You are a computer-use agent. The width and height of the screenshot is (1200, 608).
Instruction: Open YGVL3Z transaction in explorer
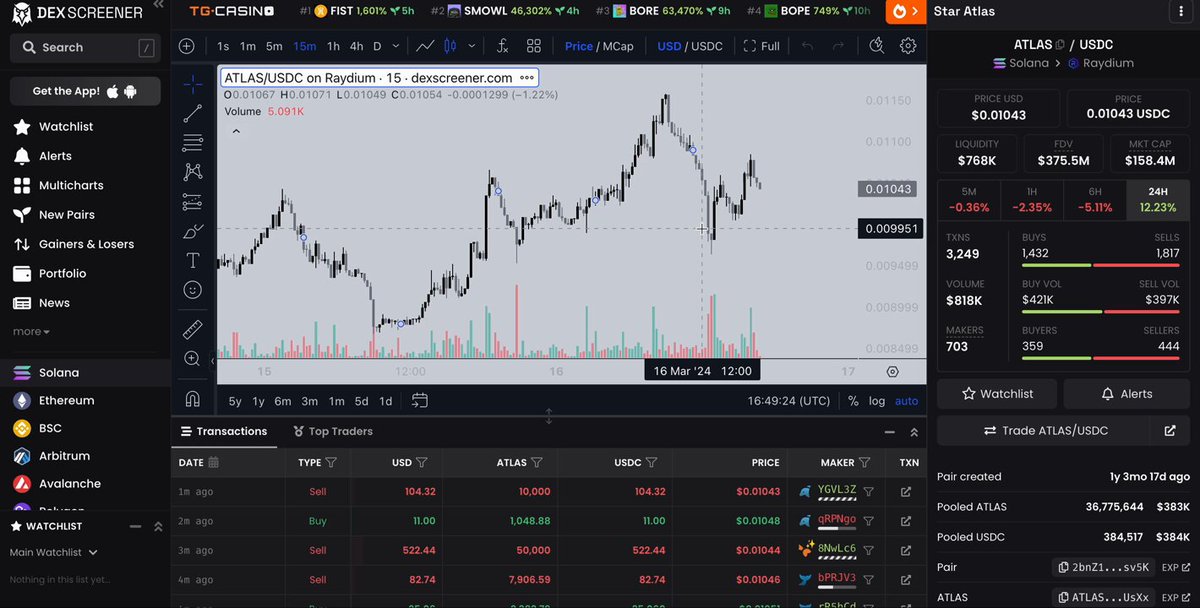coord(906,492)
